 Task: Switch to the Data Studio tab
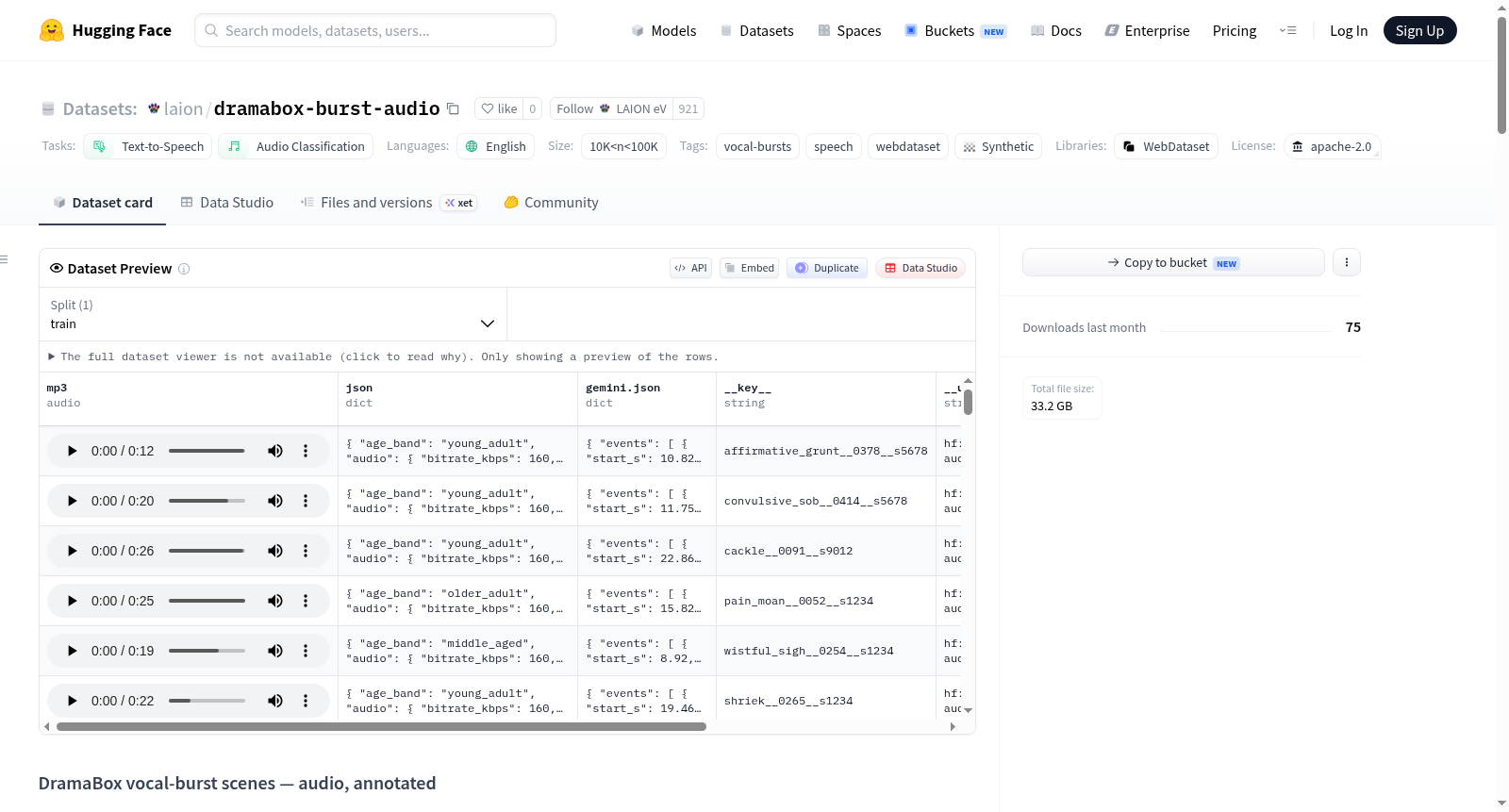227,203
